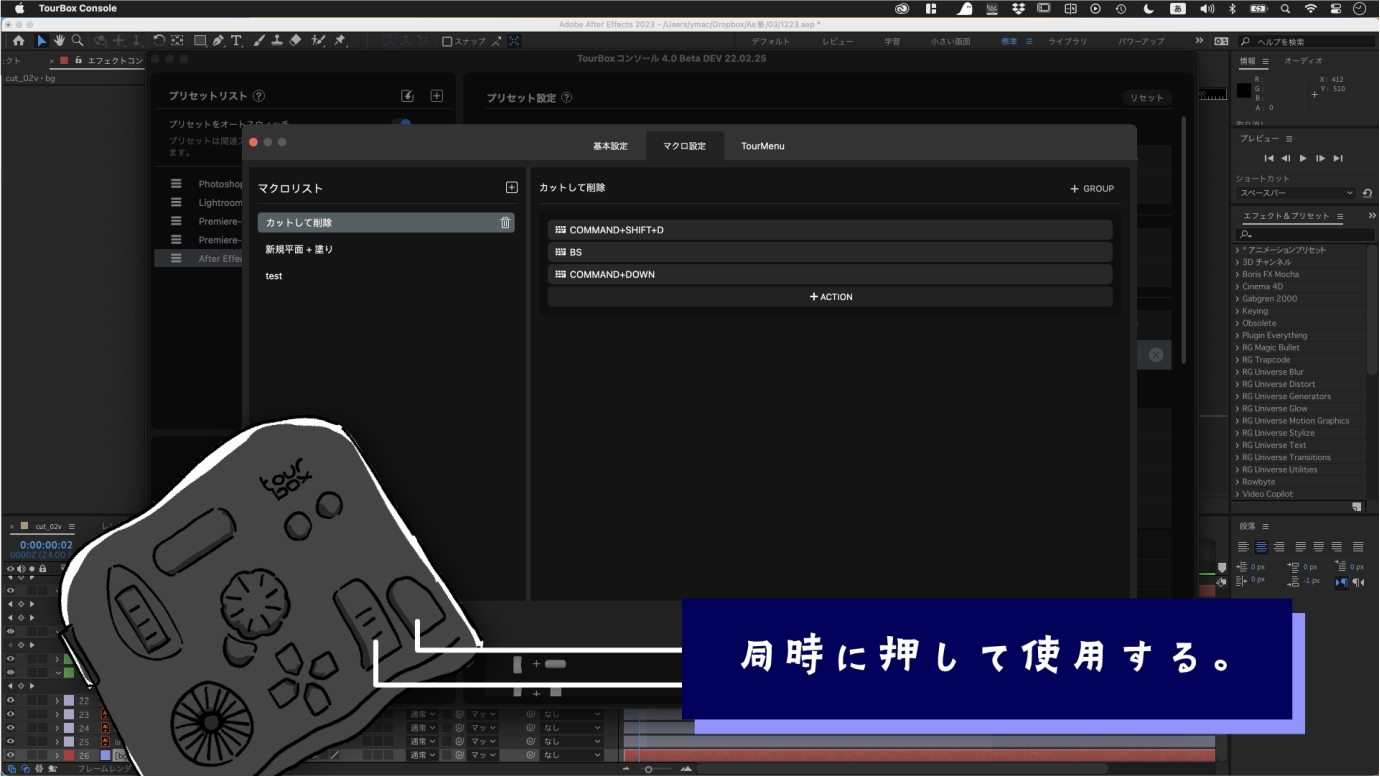Viewport: 1380px width, 777px height.
Task: Select the Zoom magnifier tool
Action: (76, 41)
